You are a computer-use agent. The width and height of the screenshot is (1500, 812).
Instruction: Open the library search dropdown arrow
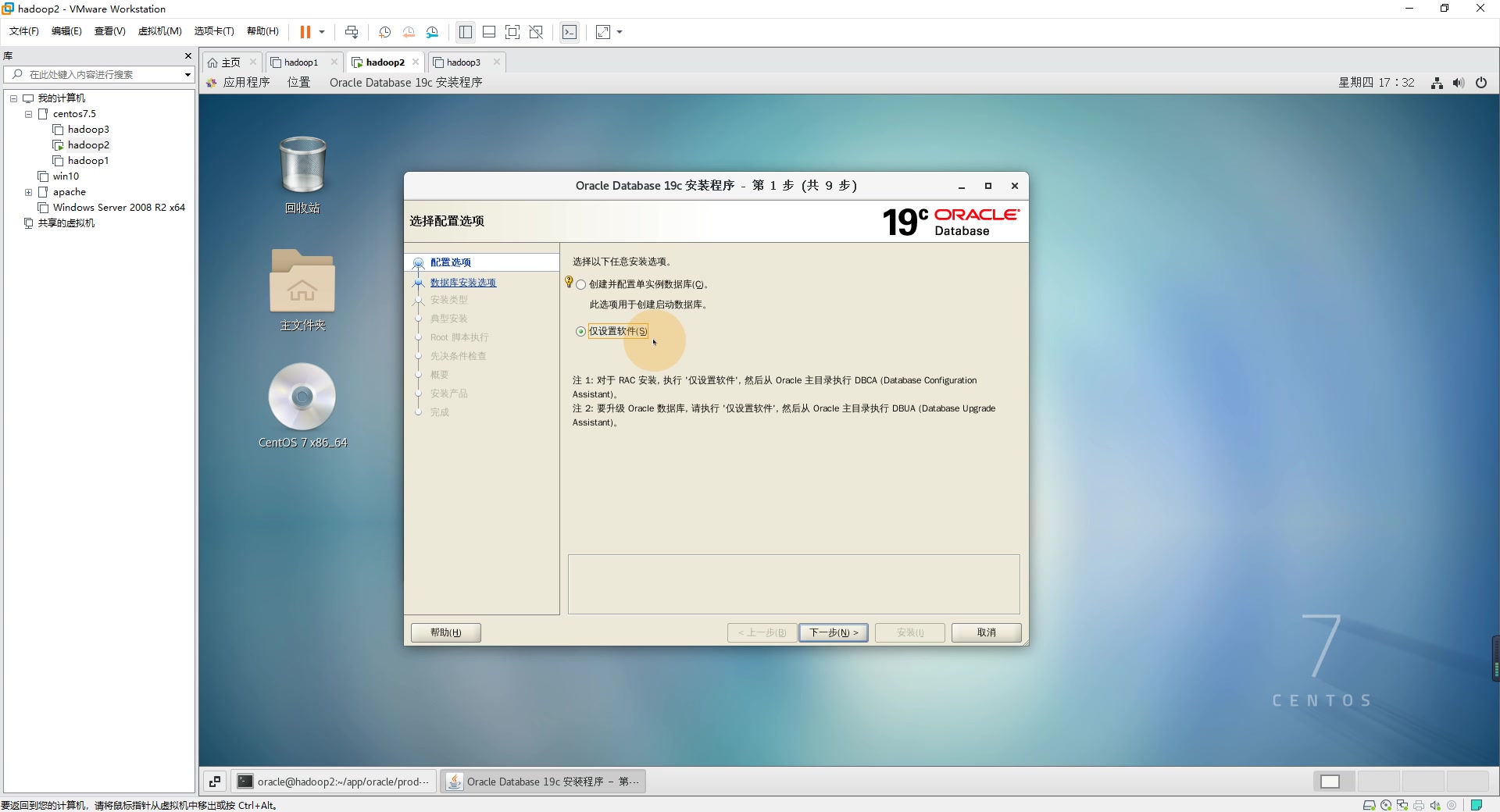coord(187,75)
